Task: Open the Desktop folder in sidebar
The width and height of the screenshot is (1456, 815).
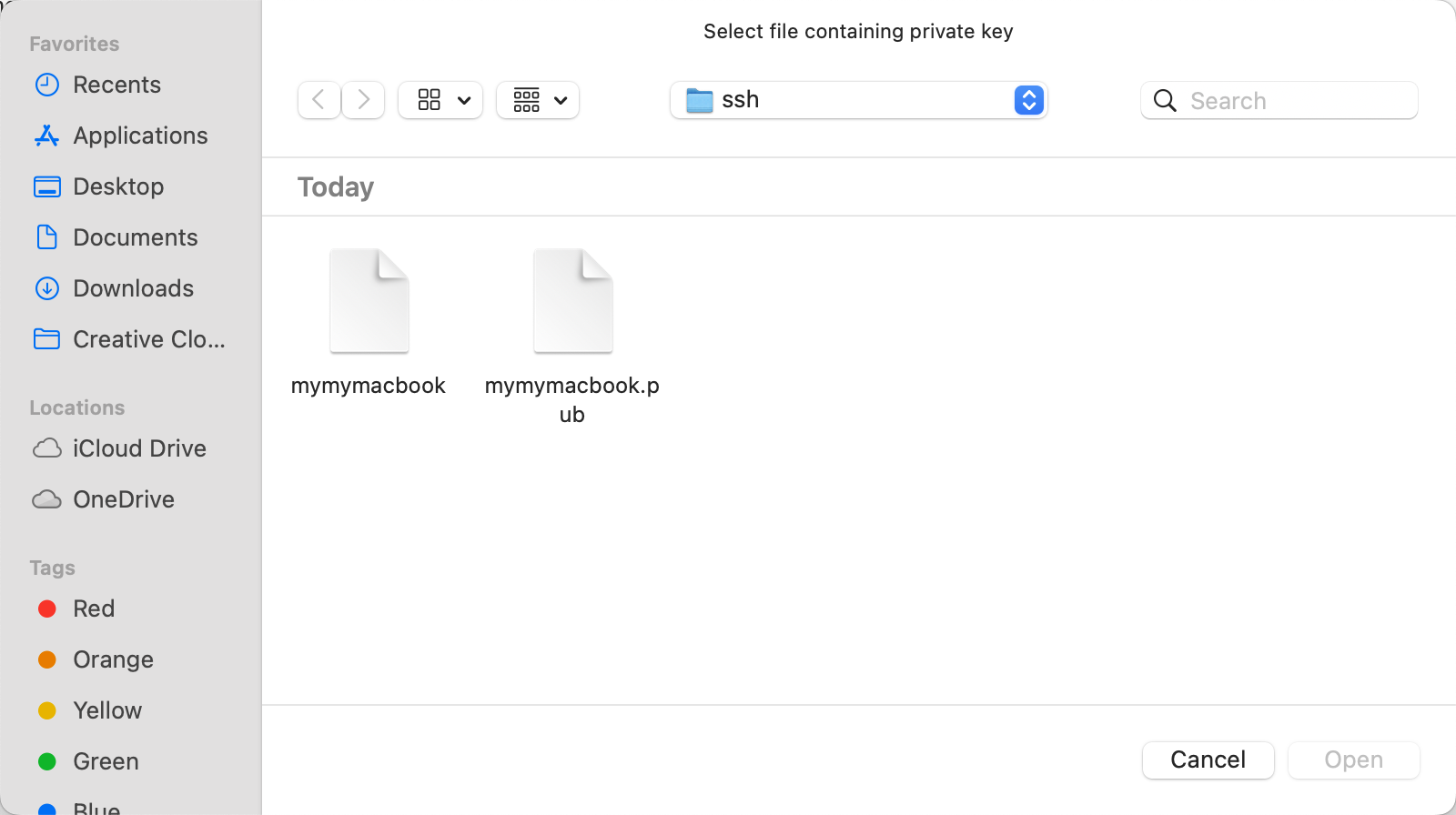Action: tap(118, 186)
